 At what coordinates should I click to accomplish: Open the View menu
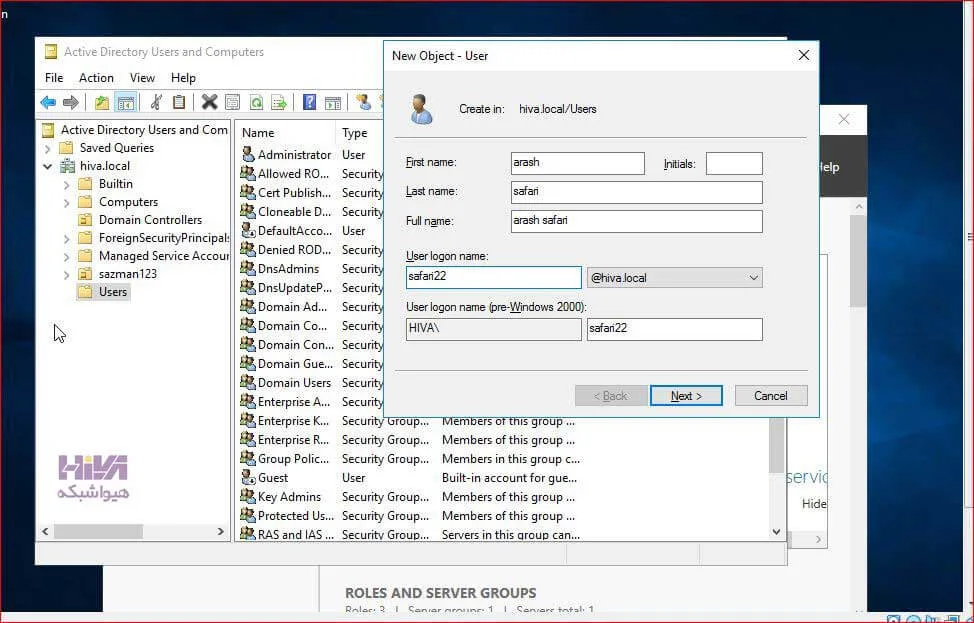[x=142, y=78]
